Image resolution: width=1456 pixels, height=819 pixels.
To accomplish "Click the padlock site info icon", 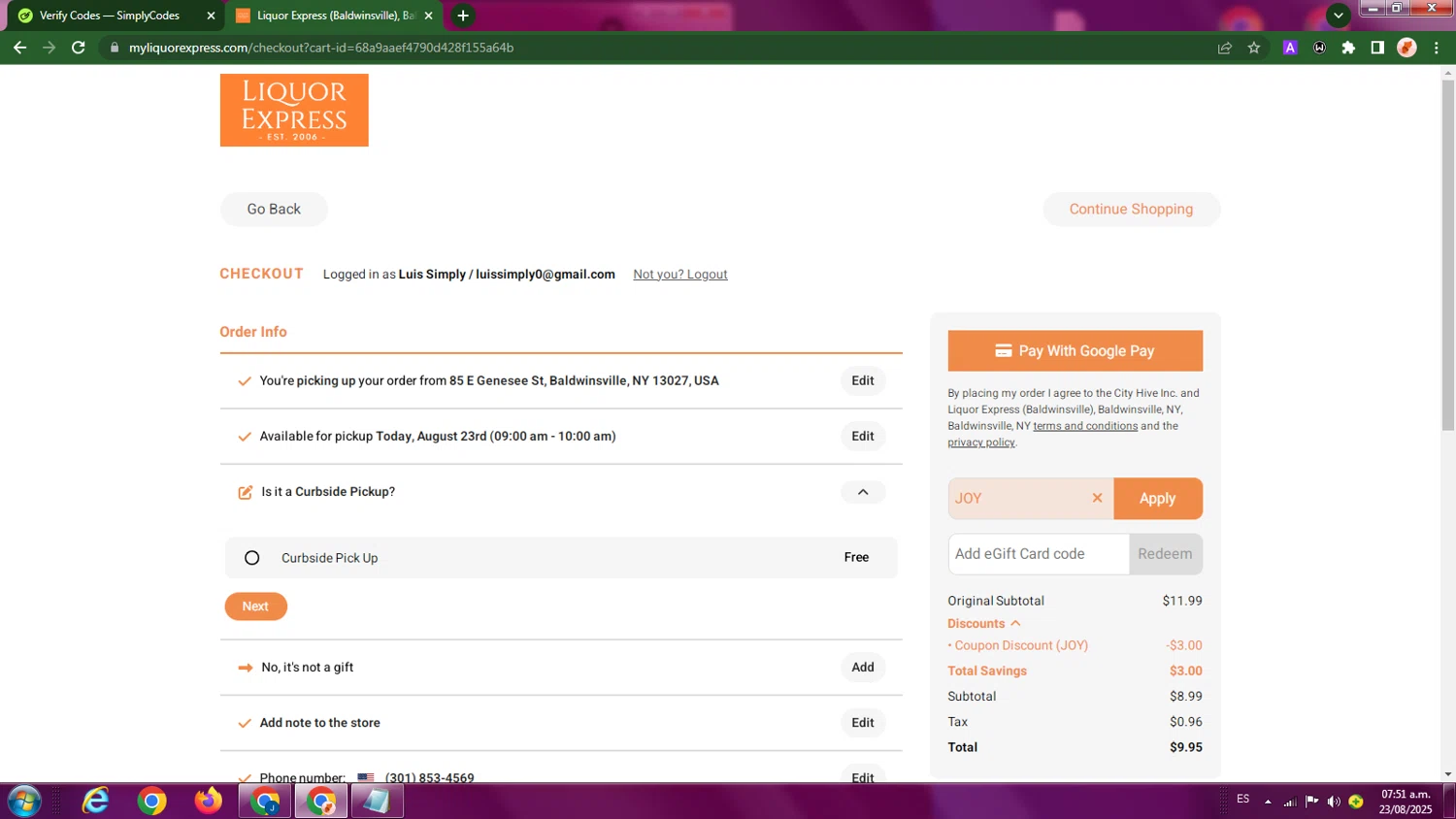I will tap(115, 48).
